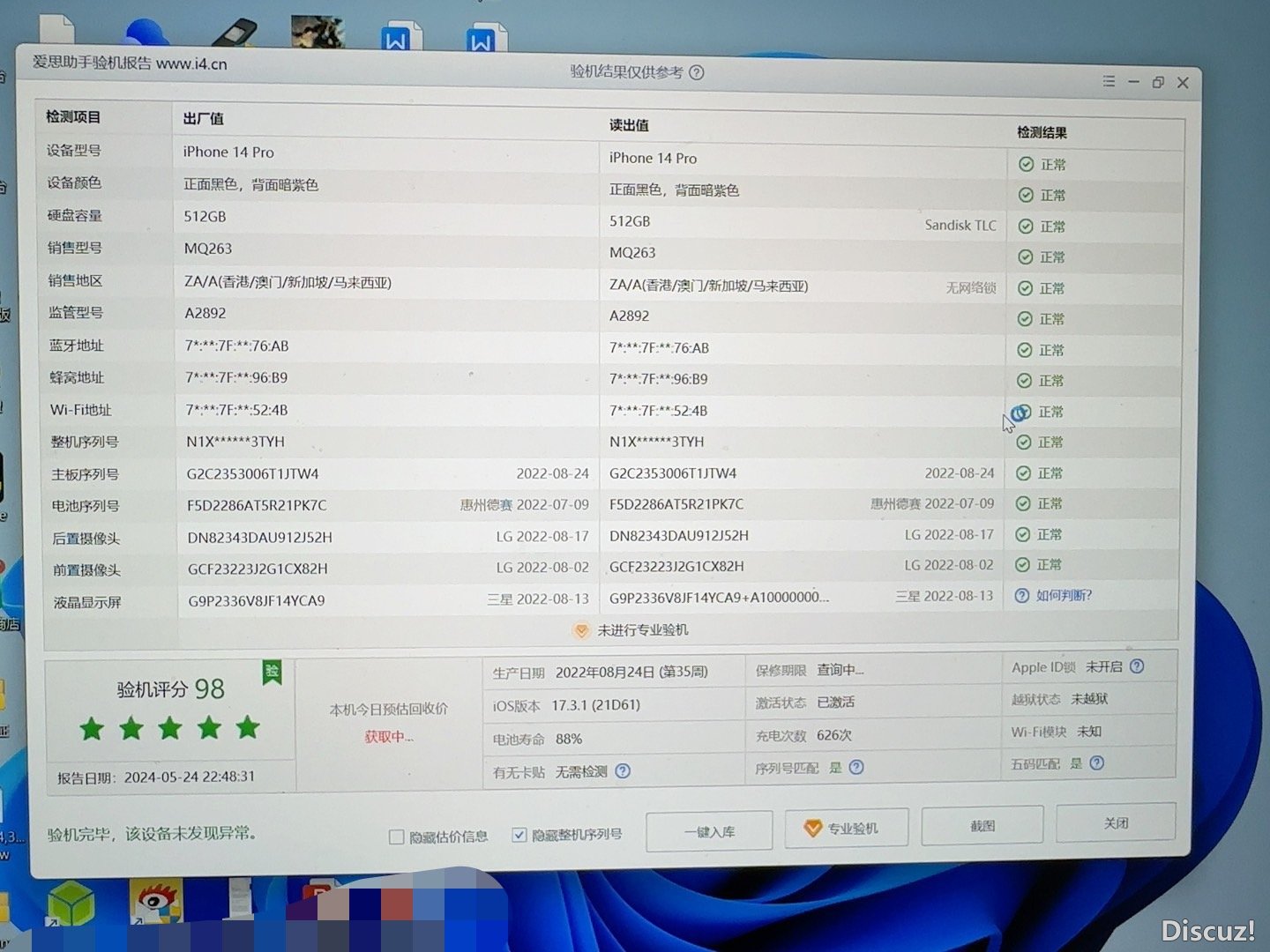Click the diamond icon in 专业验机 button
Screen dimensions: 1270x952
[x=812, y=829]
